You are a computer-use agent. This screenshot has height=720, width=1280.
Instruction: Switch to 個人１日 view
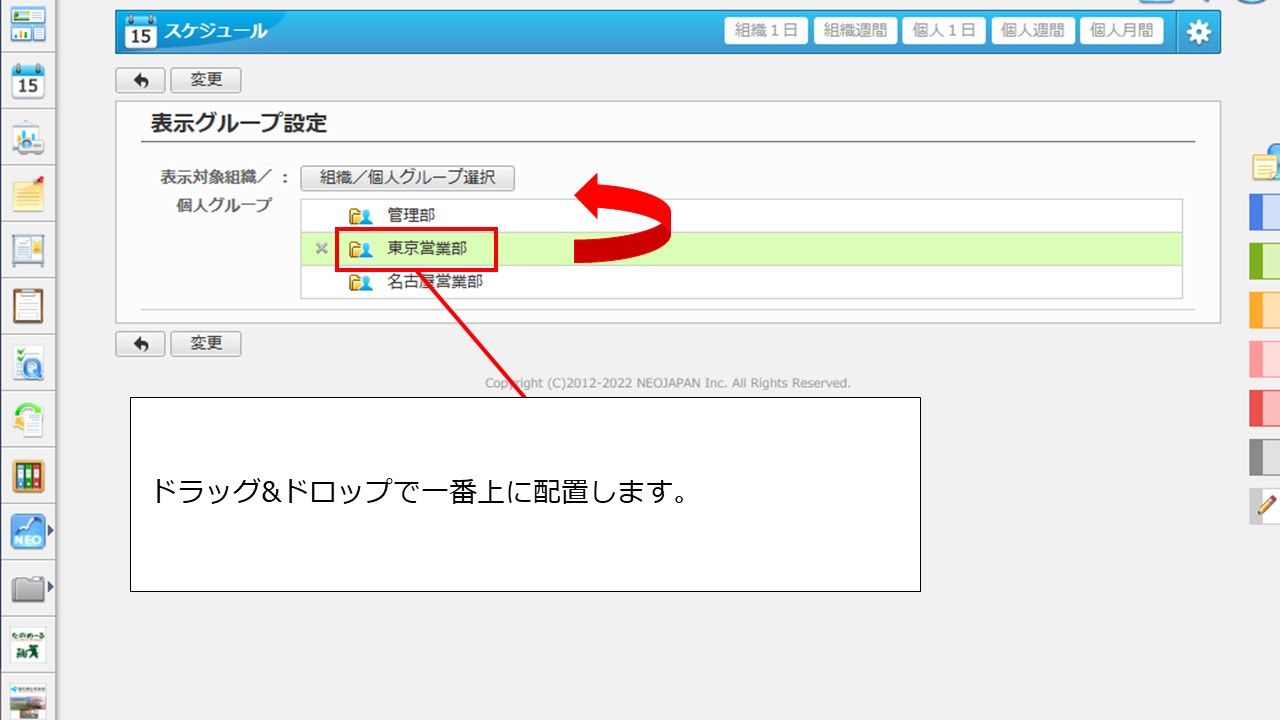click(944, 31)
